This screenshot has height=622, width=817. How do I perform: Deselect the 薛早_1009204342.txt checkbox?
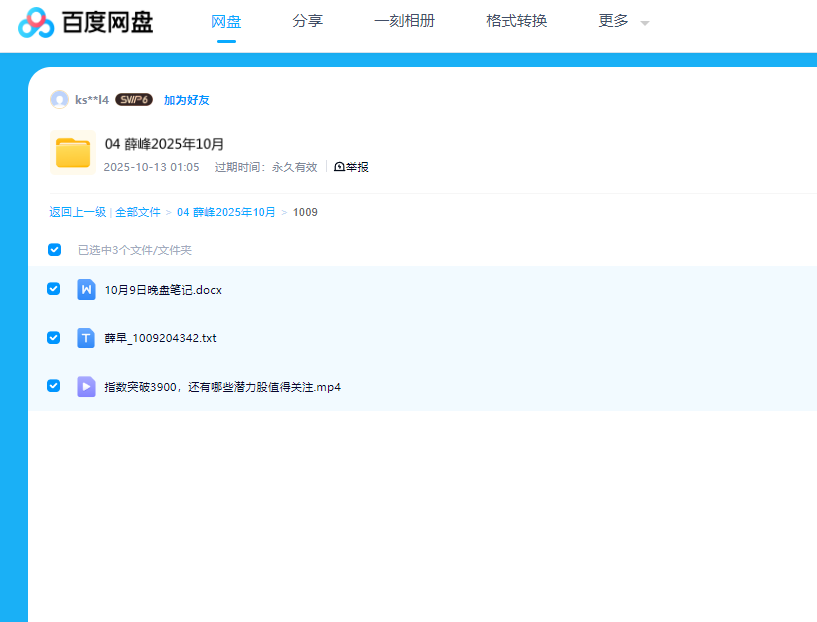click(54, 337)
